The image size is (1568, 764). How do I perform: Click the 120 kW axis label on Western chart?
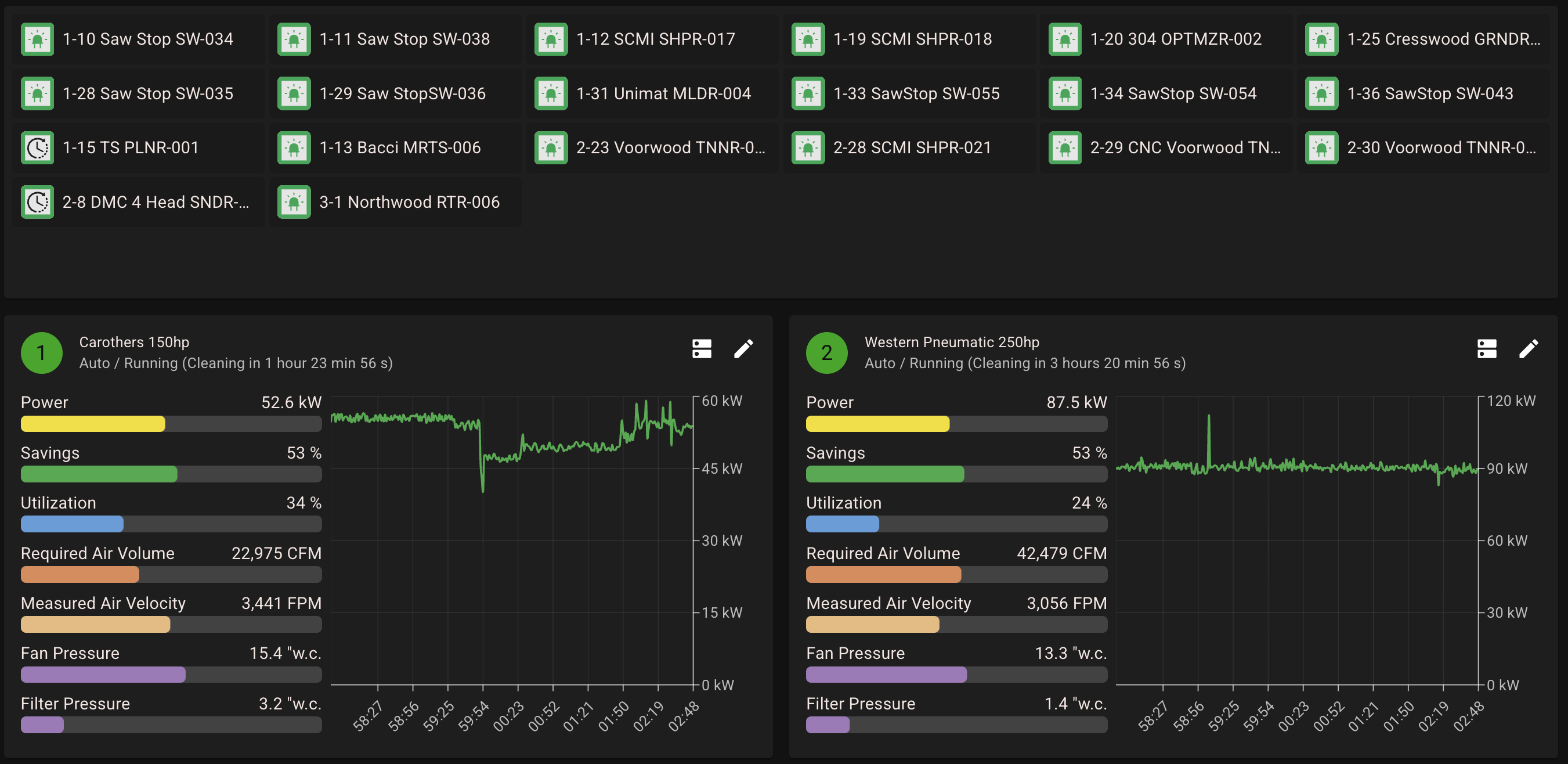click(1511, 401)
